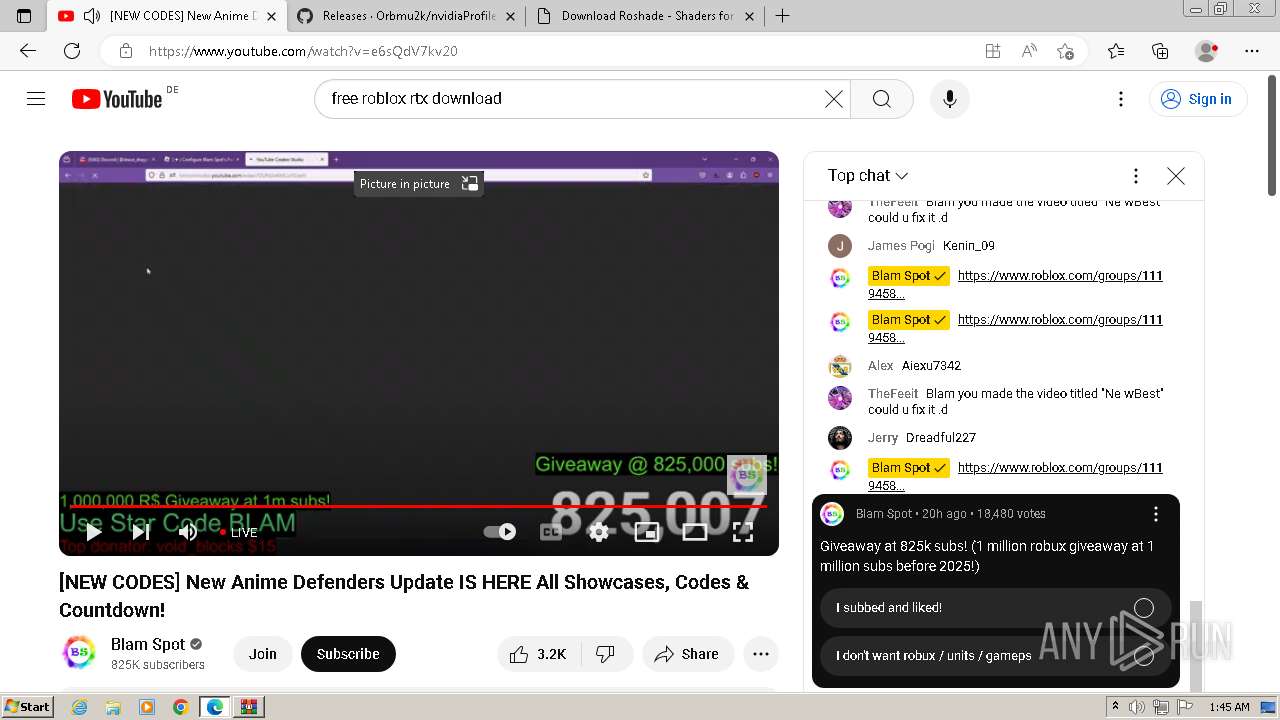Open the Blam Spot channel name
This screenshot has height=720, width=1280.
148,644
